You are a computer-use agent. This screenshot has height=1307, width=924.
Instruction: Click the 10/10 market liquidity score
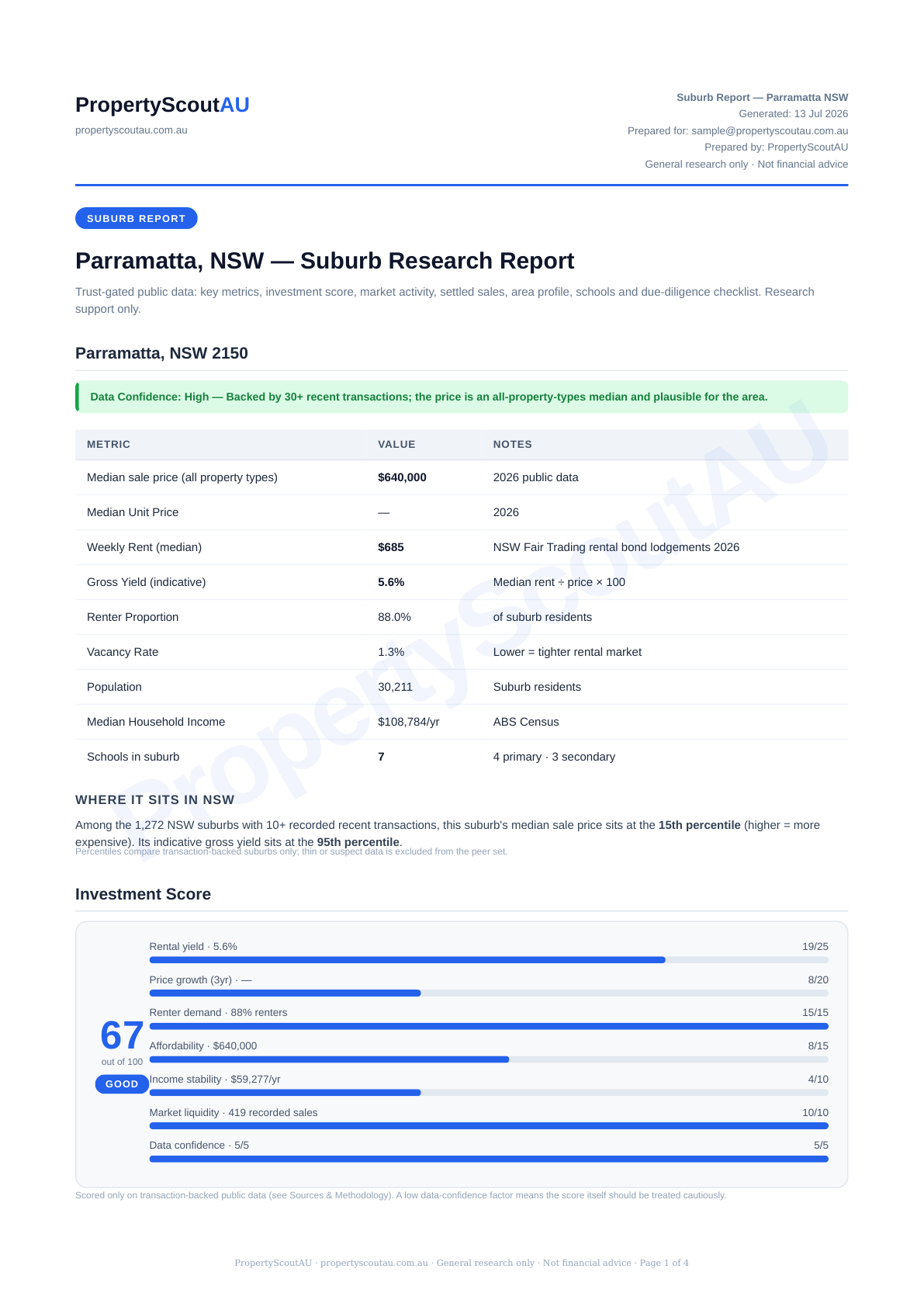(815, 1113)
